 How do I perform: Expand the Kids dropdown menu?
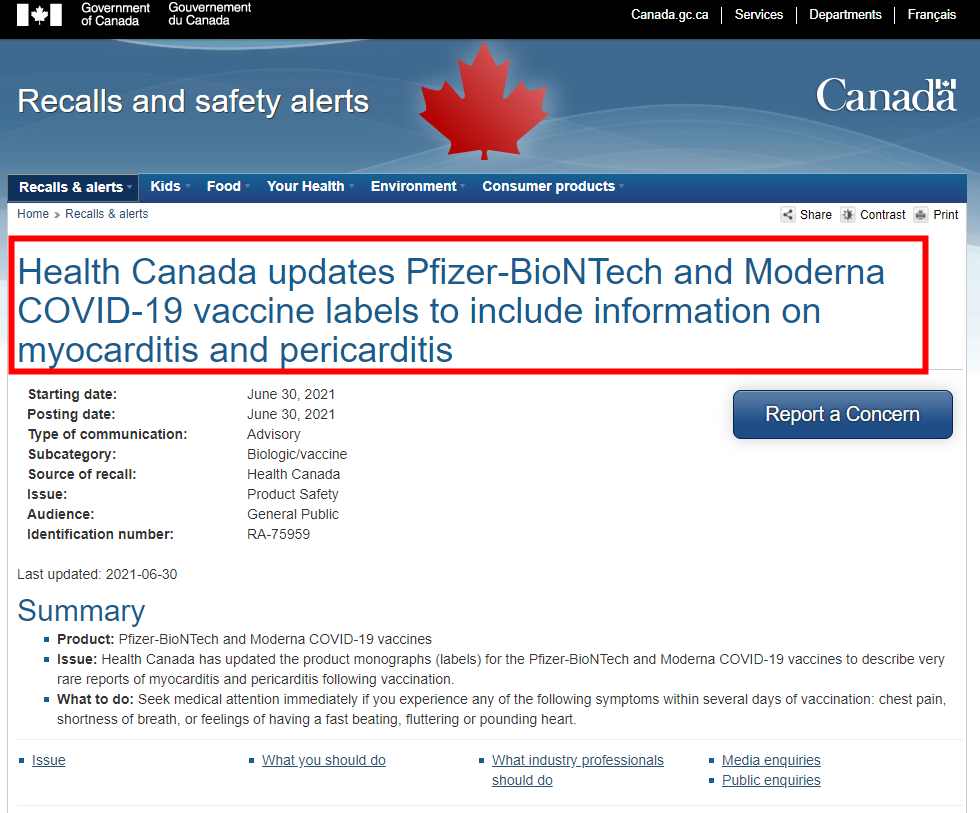point(167,187)
